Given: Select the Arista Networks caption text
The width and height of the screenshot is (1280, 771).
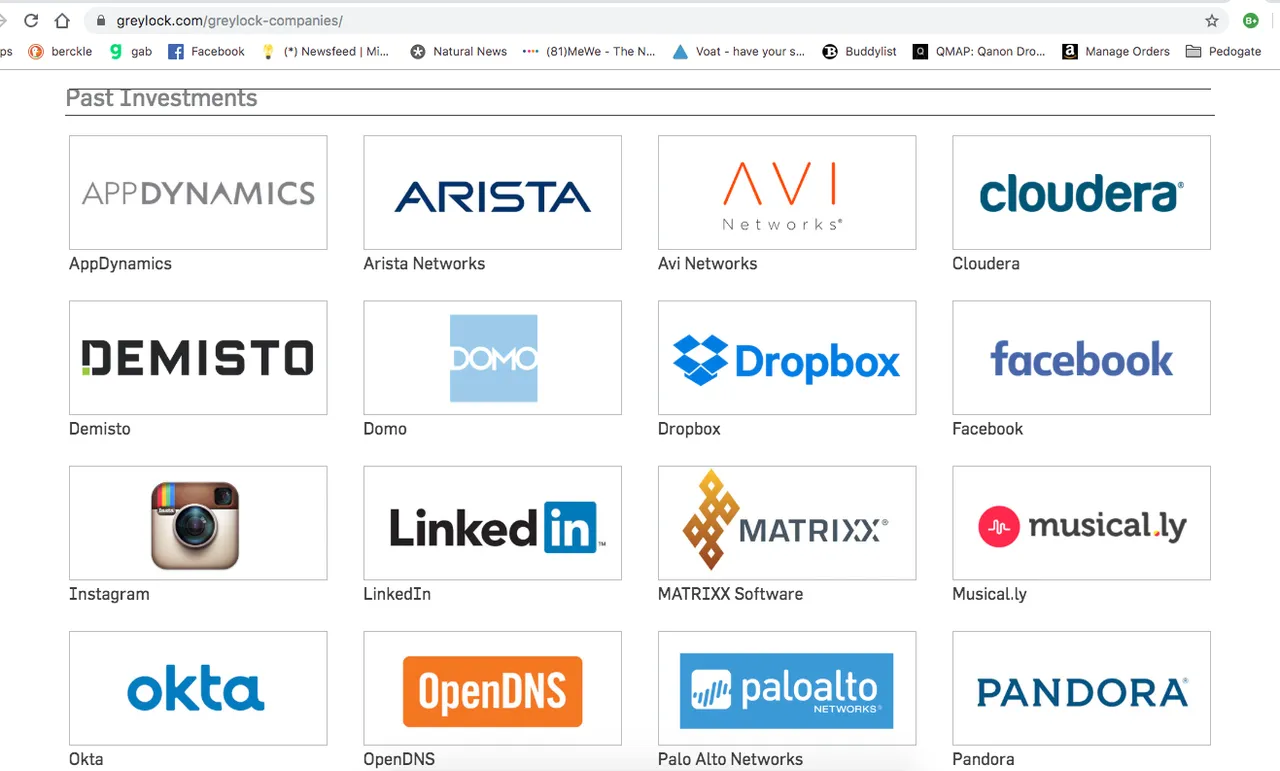Looking at the screenshot, I should coord(424,264).
